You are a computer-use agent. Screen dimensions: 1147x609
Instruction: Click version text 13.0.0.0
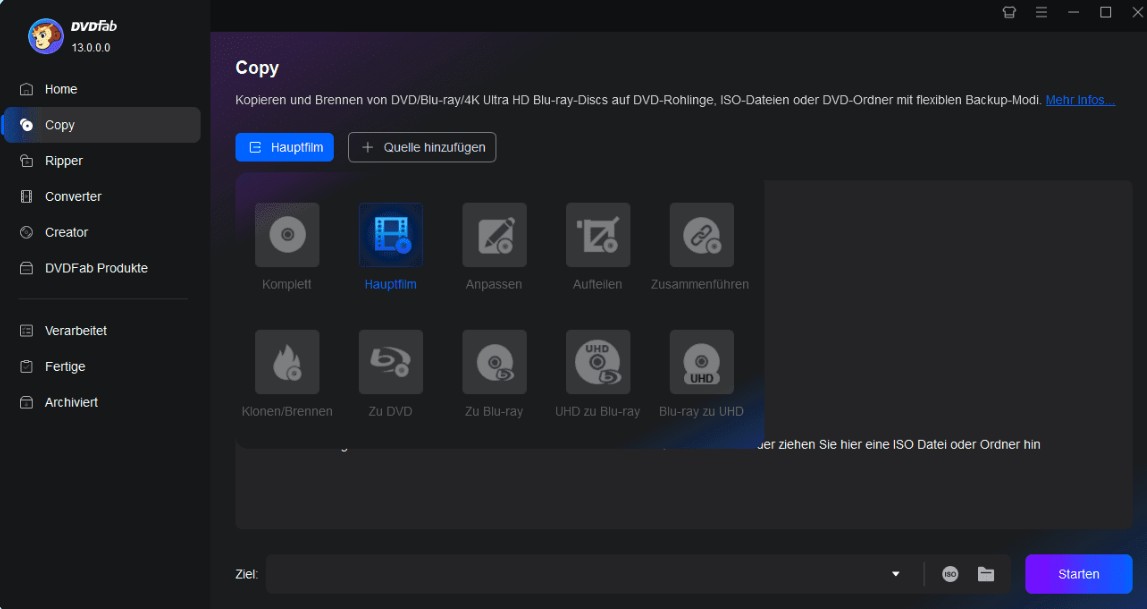[91, 48]
